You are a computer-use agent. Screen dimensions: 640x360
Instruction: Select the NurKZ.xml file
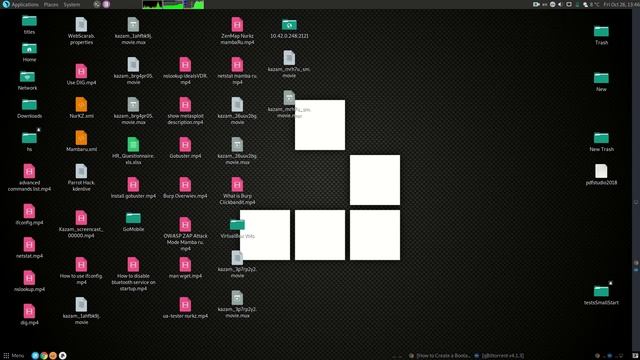click(x=81, y=108)
